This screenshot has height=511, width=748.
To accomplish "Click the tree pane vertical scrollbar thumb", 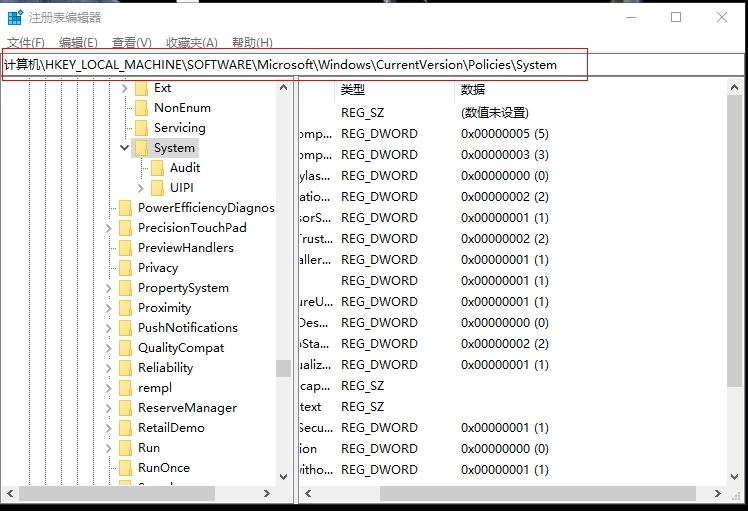I will [x=284, y=368].
